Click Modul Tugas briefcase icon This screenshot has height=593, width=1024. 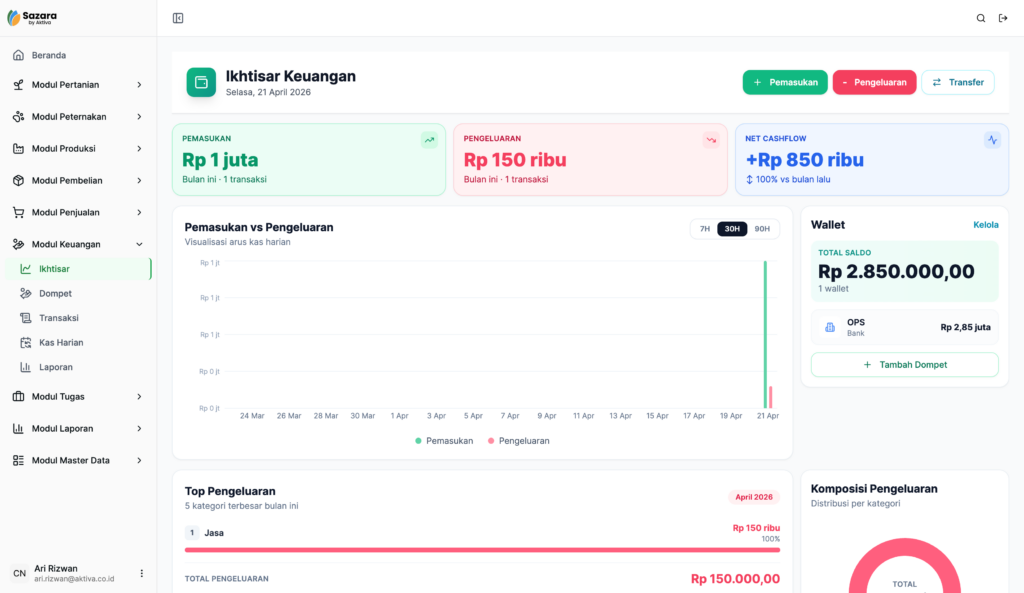point(18,396)
